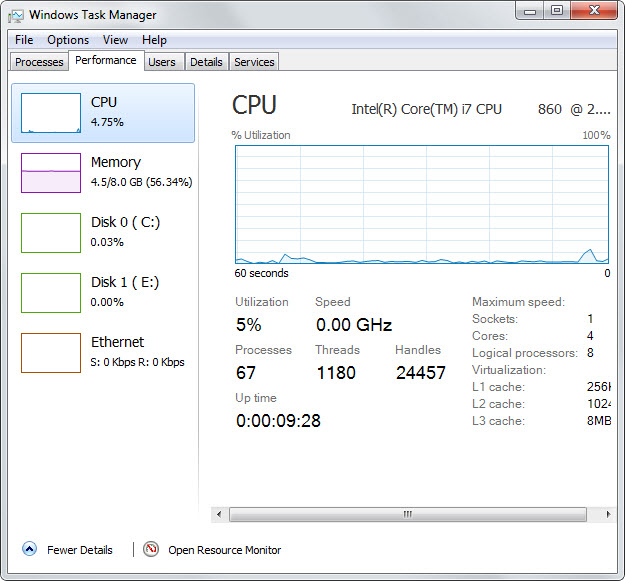Close the Task Manager window
The image size is (625, 581).
(x=594, y=11)
